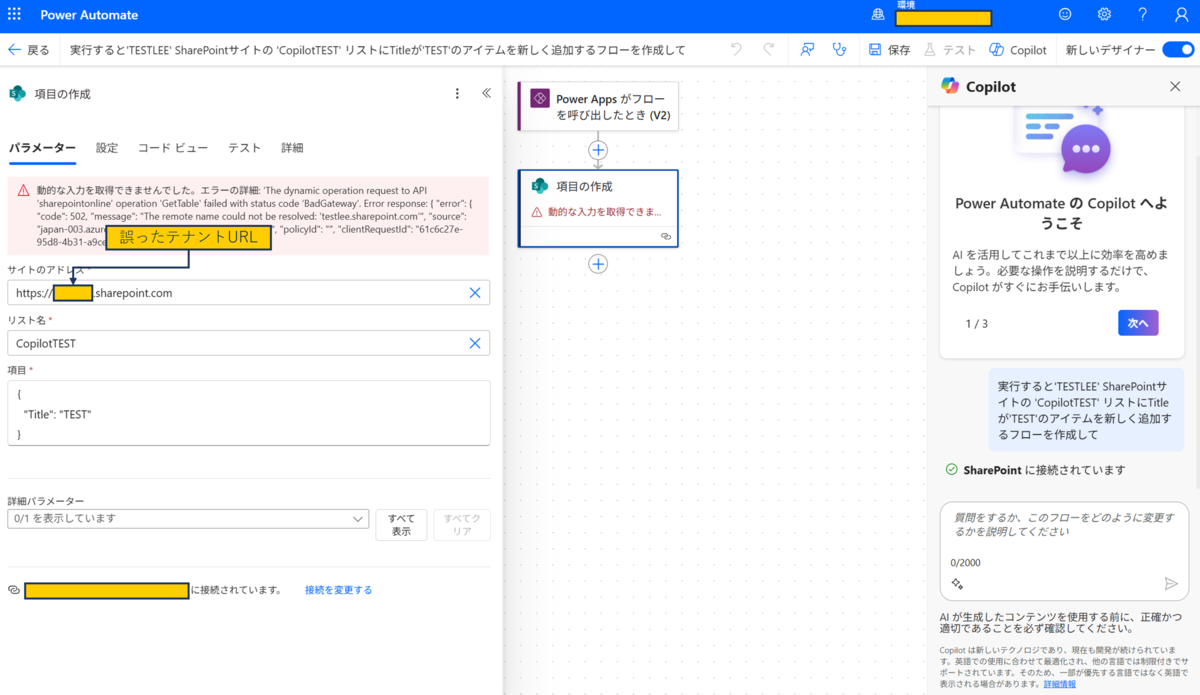Click the red error warning icon in banner
1200x695 pixels.
23,189
